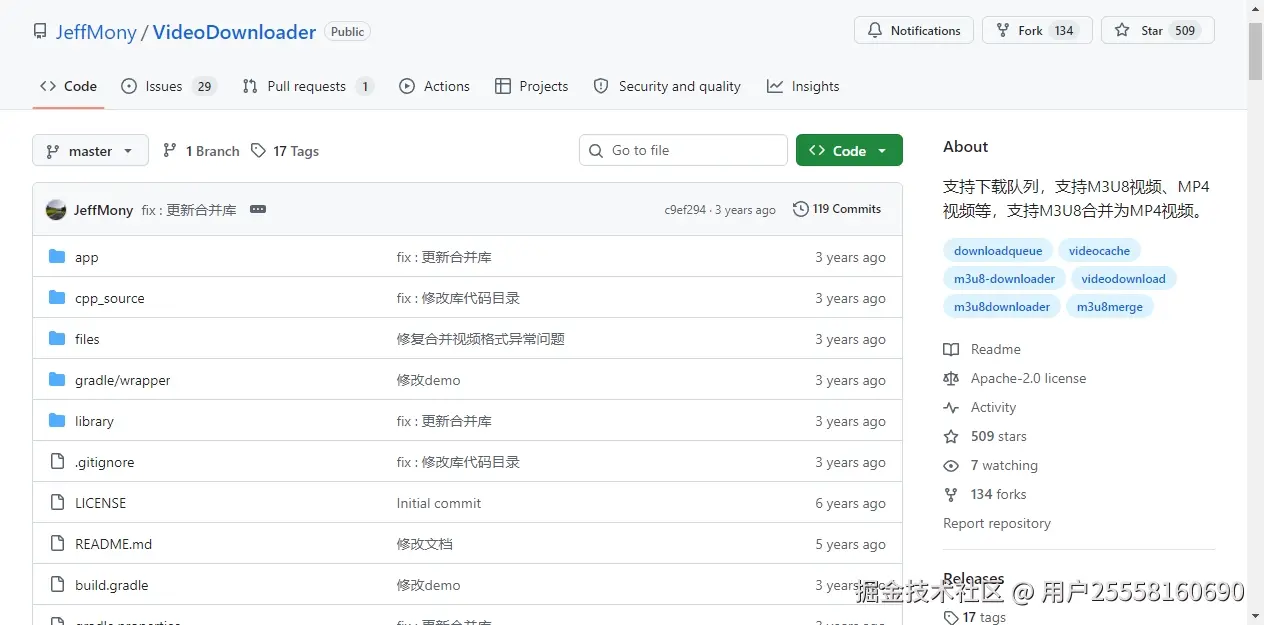This screenshot has height=625, width=1264.
Task: Switch to the Code tab
Action: (x=69, y=86)
